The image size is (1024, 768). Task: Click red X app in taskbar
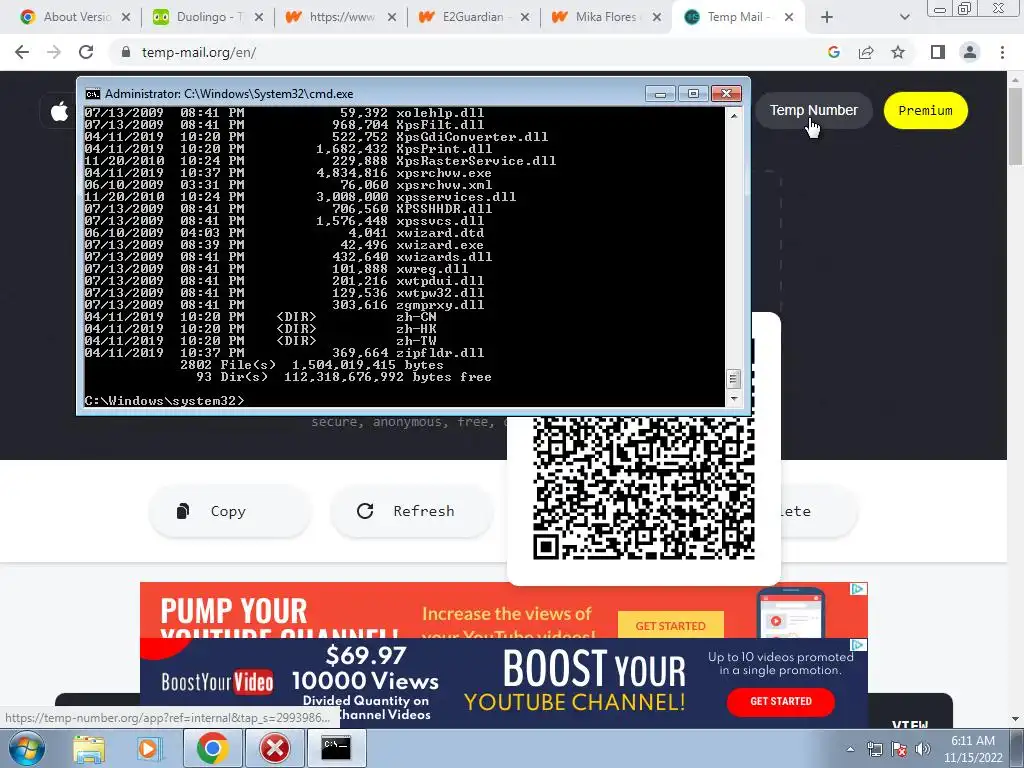point(275,748)
